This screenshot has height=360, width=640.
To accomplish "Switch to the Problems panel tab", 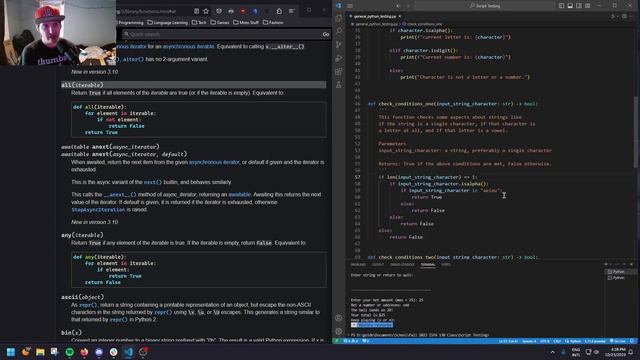I will click(358, 264).
